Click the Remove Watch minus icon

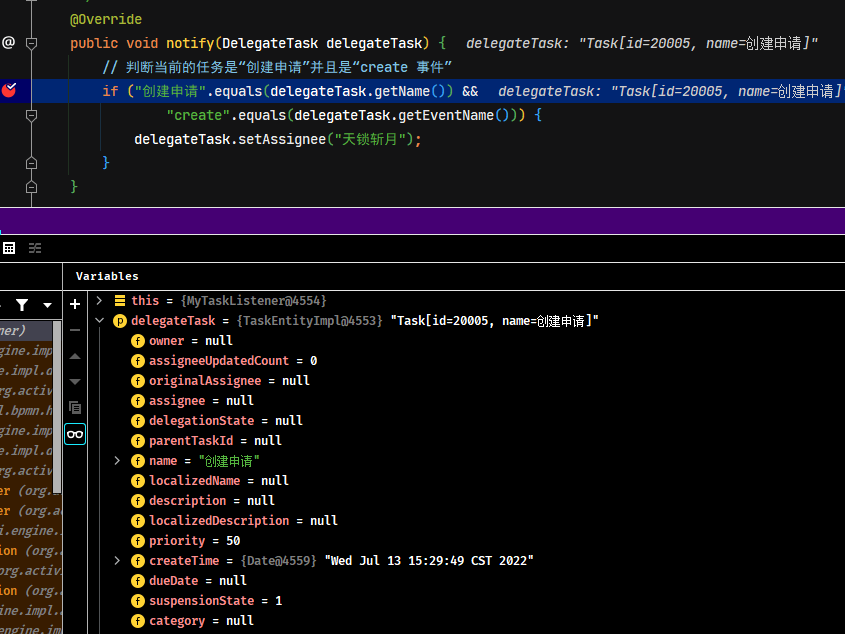75,330
